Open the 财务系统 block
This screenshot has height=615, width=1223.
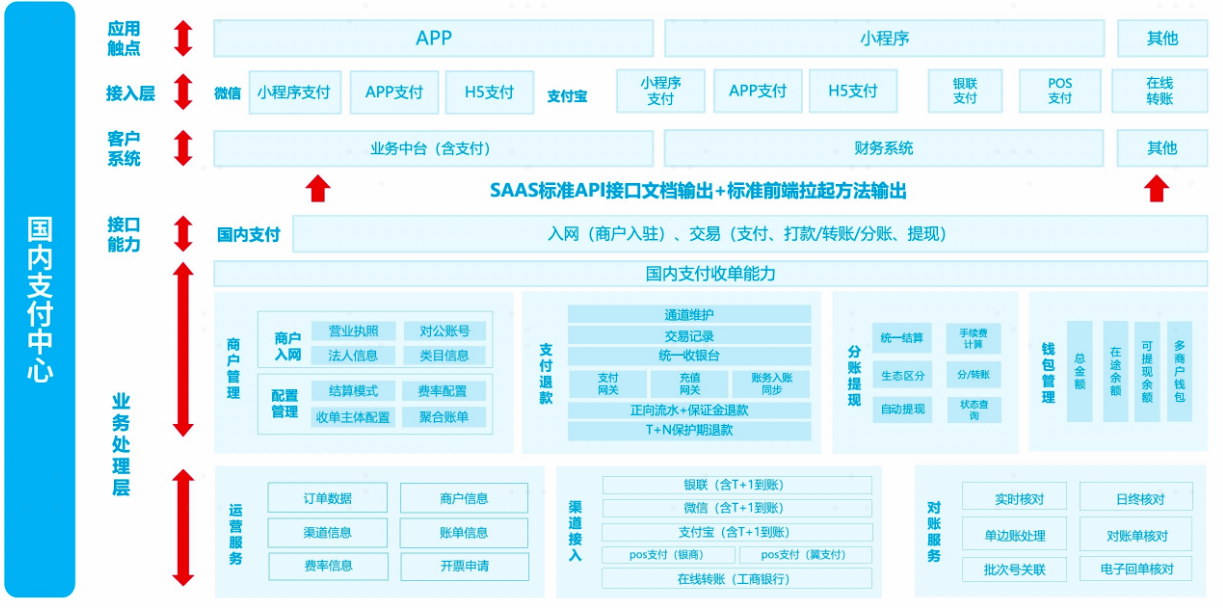tap(884, 148)
